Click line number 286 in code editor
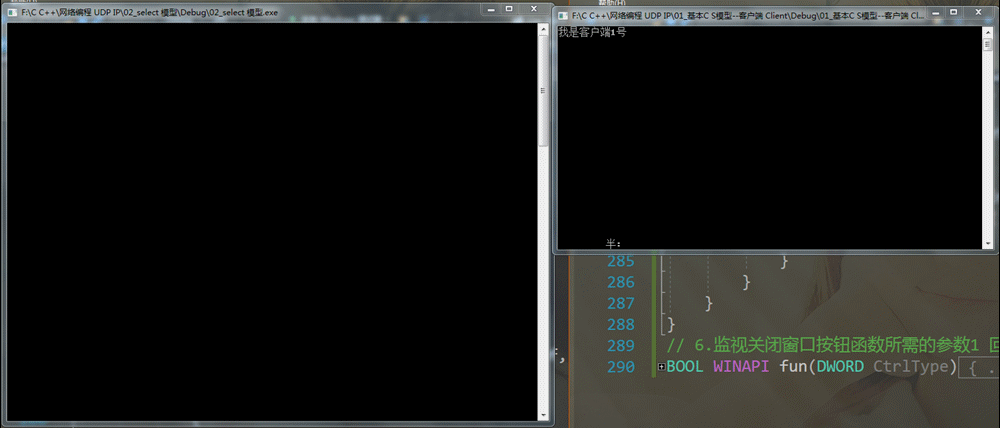1000x428 pixels. click(621, 282)
